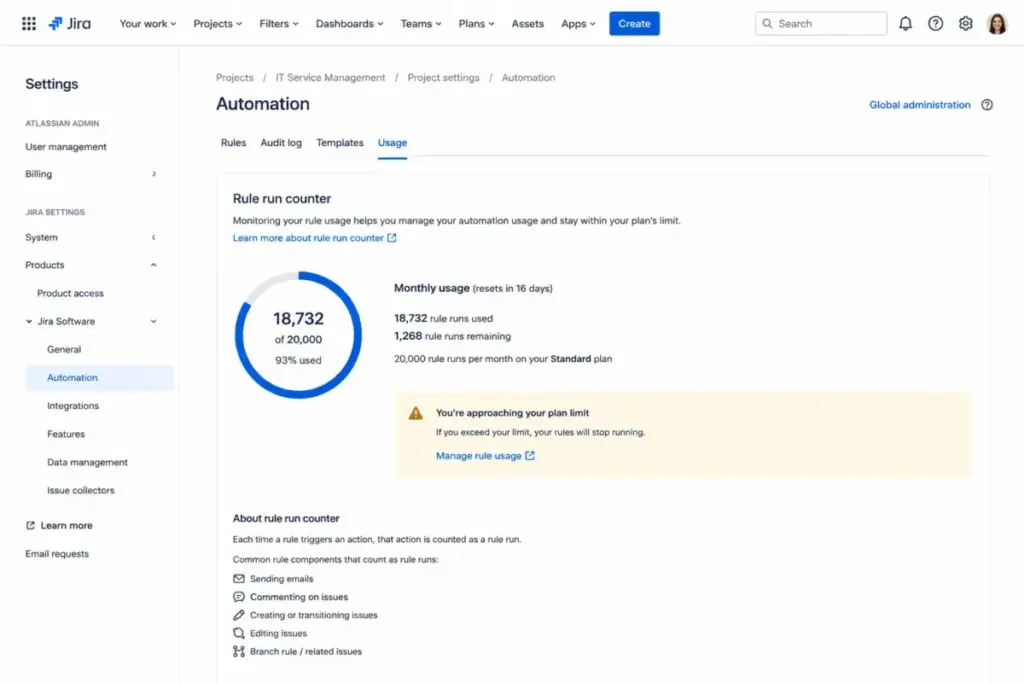The image size is (1024, 683).
Task: Open the Projects dropdown menu
Action: [x=217, y=24]
